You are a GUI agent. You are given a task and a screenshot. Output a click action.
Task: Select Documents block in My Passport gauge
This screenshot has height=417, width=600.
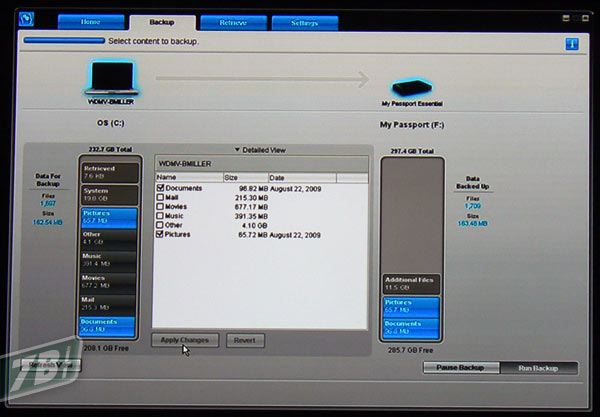pyautogui.click(x=411, y=328)
